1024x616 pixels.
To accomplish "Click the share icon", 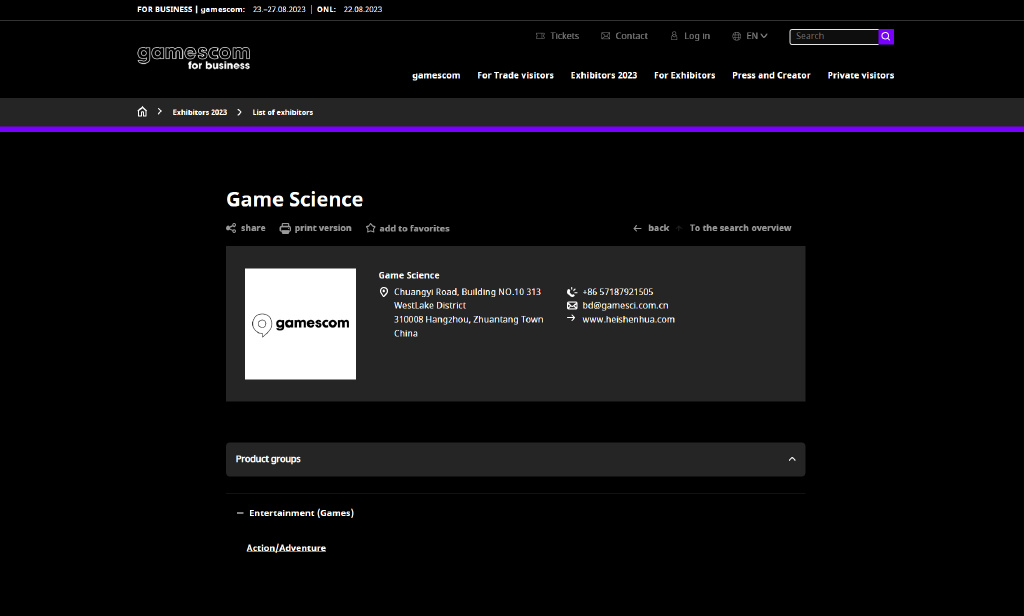I will [x=231, y=228].
